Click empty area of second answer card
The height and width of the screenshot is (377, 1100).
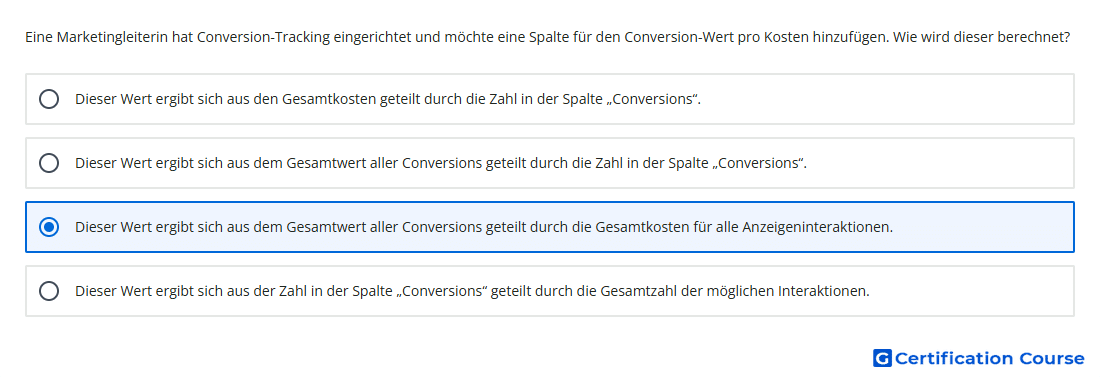(940, 163)
